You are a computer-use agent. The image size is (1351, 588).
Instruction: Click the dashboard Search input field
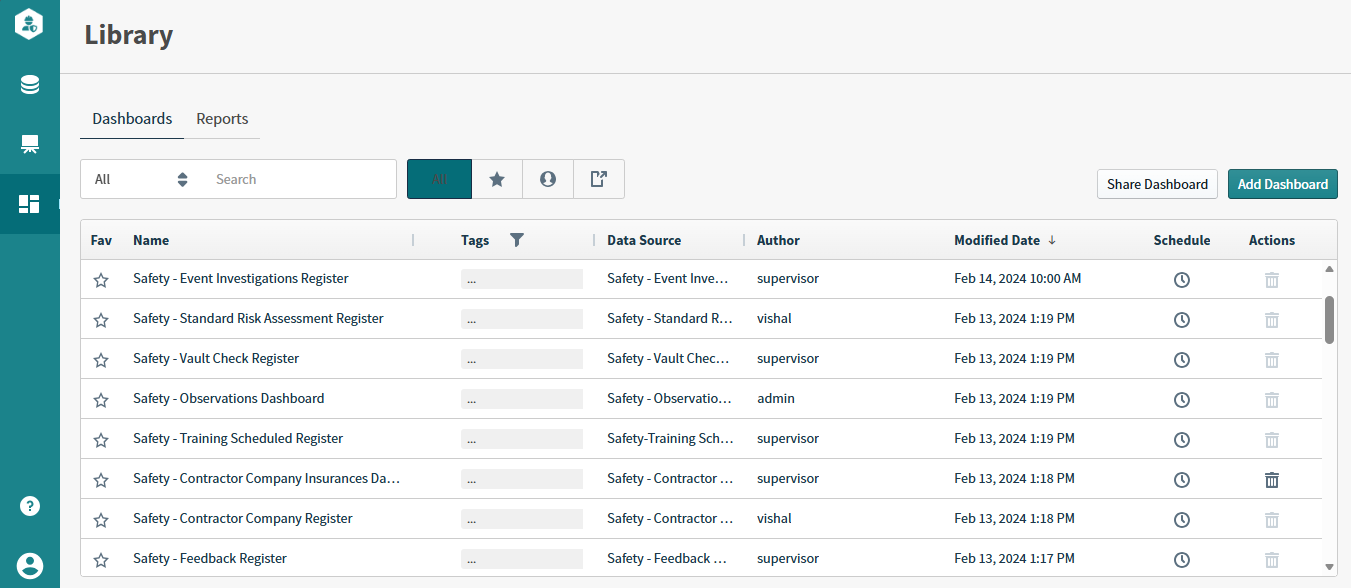pos(300,179)
